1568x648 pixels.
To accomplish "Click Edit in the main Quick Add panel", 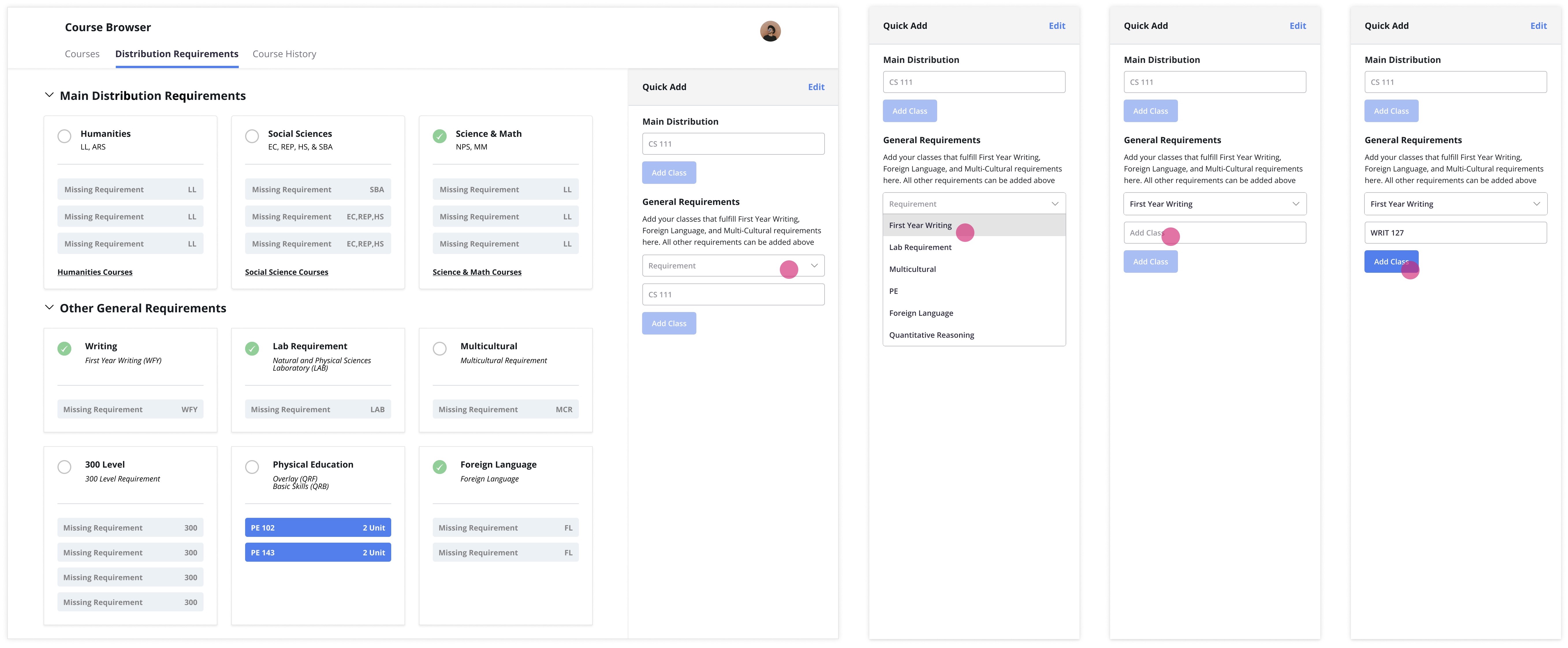I will 816,87.
